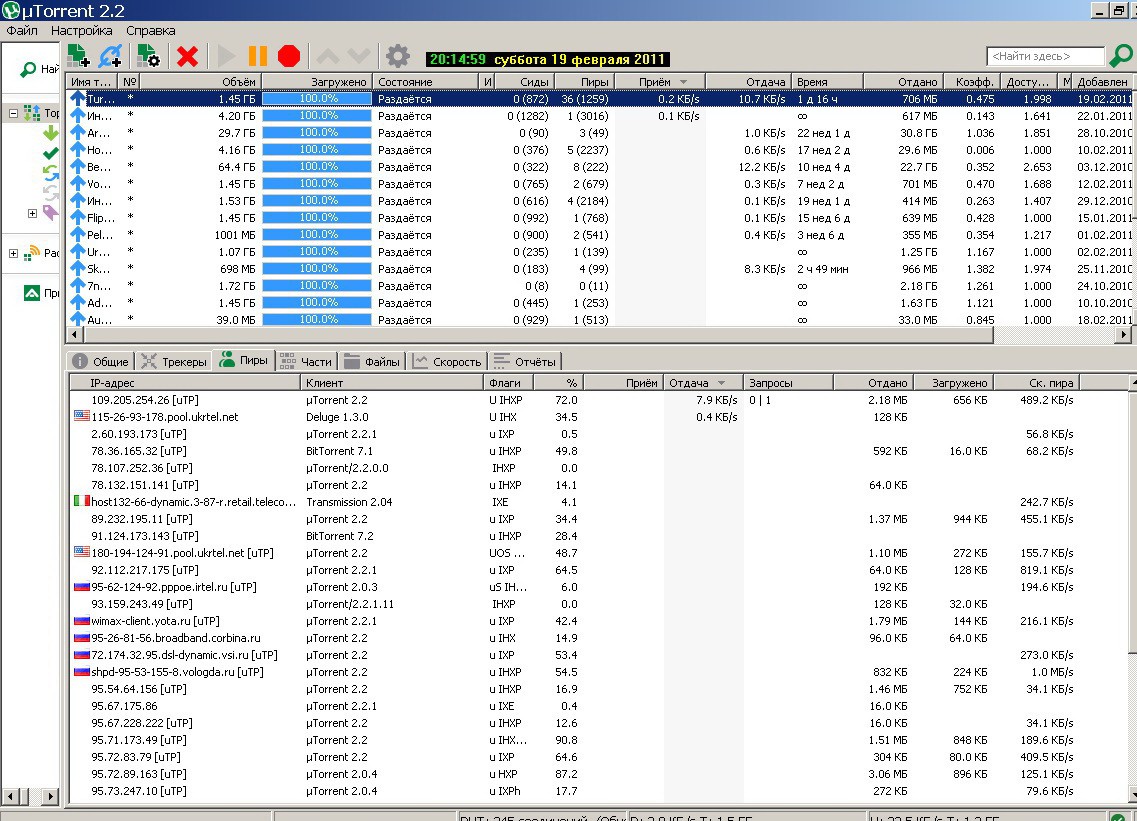Sort peers by Флаги column header

point(508,382)
